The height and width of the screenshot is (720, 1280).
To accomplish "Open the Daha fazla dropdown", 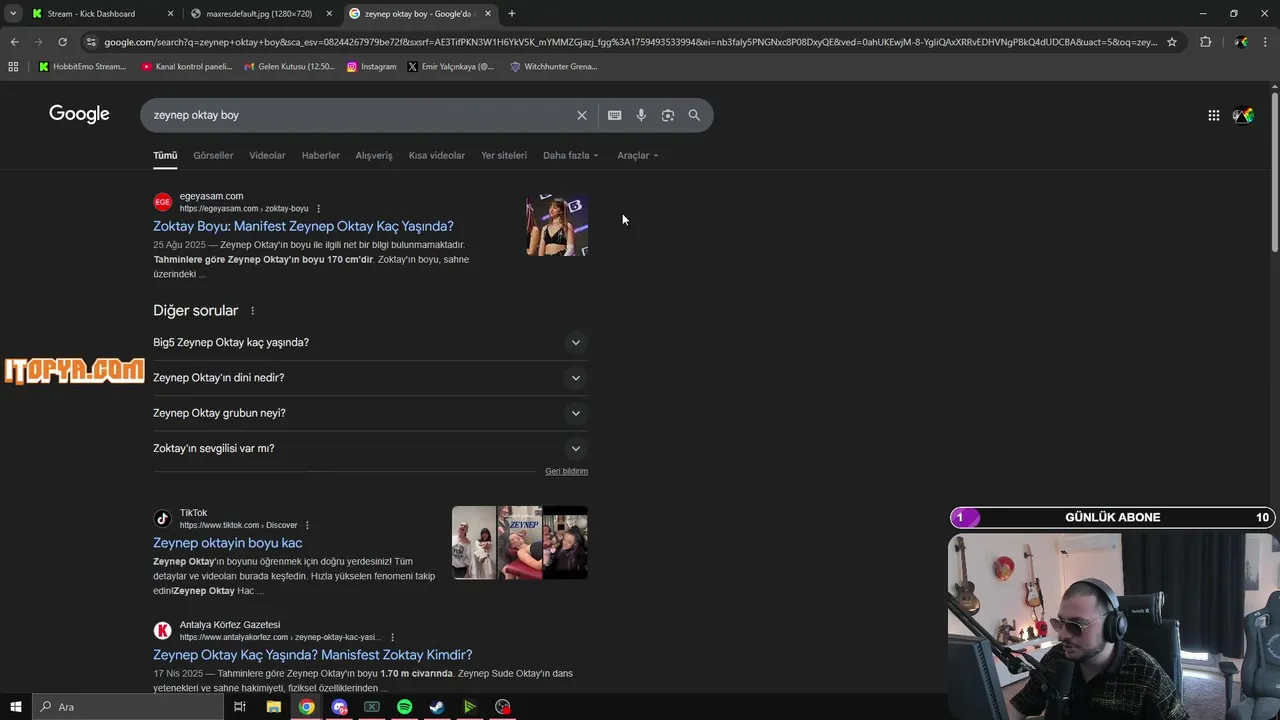I will pyautogui.click(x=571, y=156).
